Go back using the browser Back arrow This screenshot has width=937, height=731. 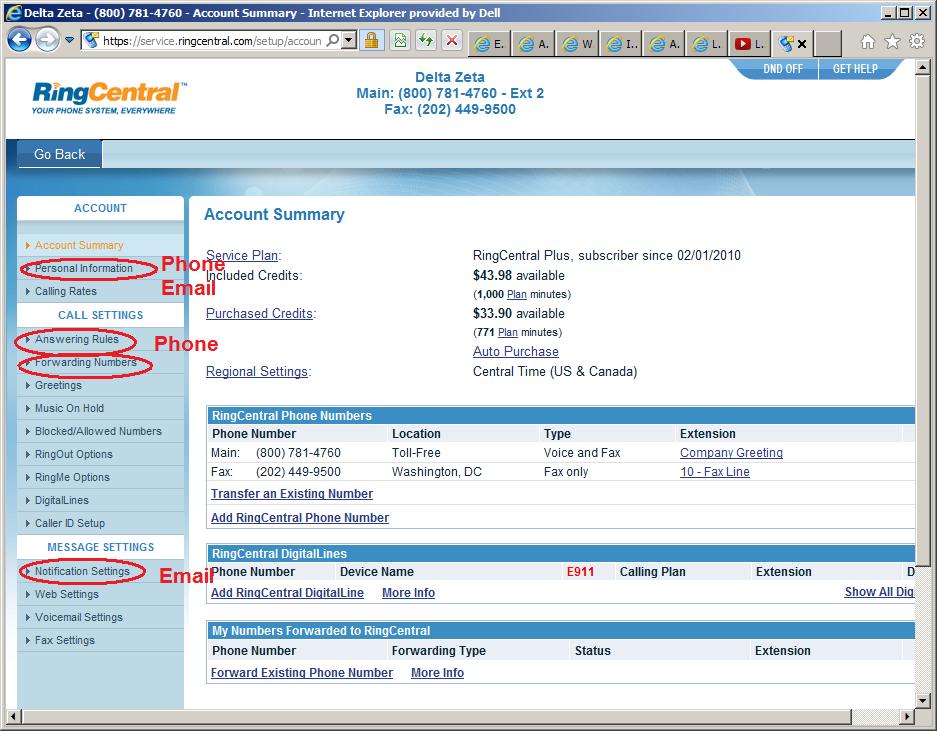point(19,41)
